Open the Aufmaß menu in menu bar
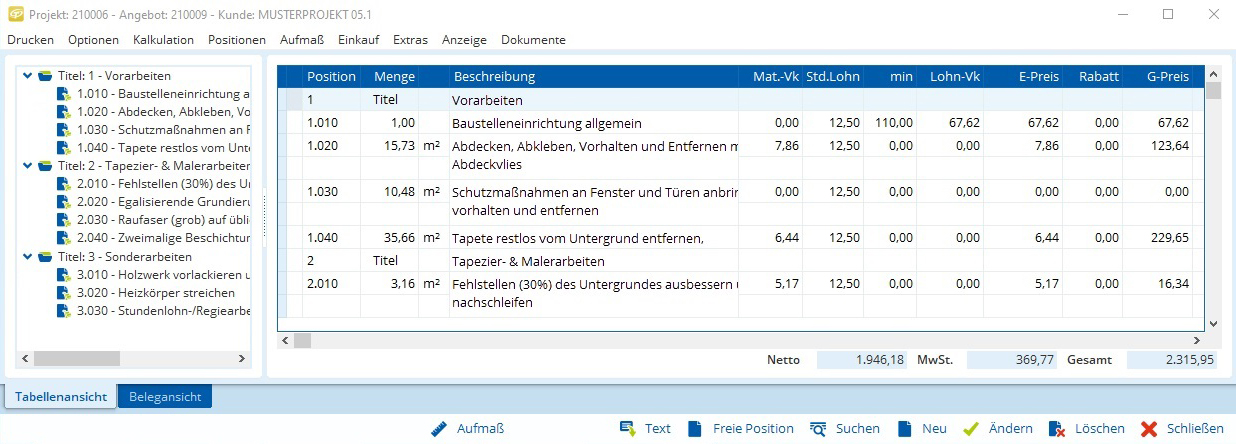This screenshot has width=1236, height=444. pos(302,40)
